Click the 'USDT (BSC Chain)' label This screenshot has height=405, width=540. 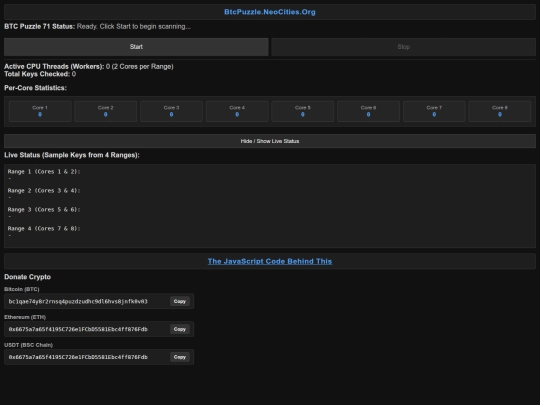[x=28, y=345]
